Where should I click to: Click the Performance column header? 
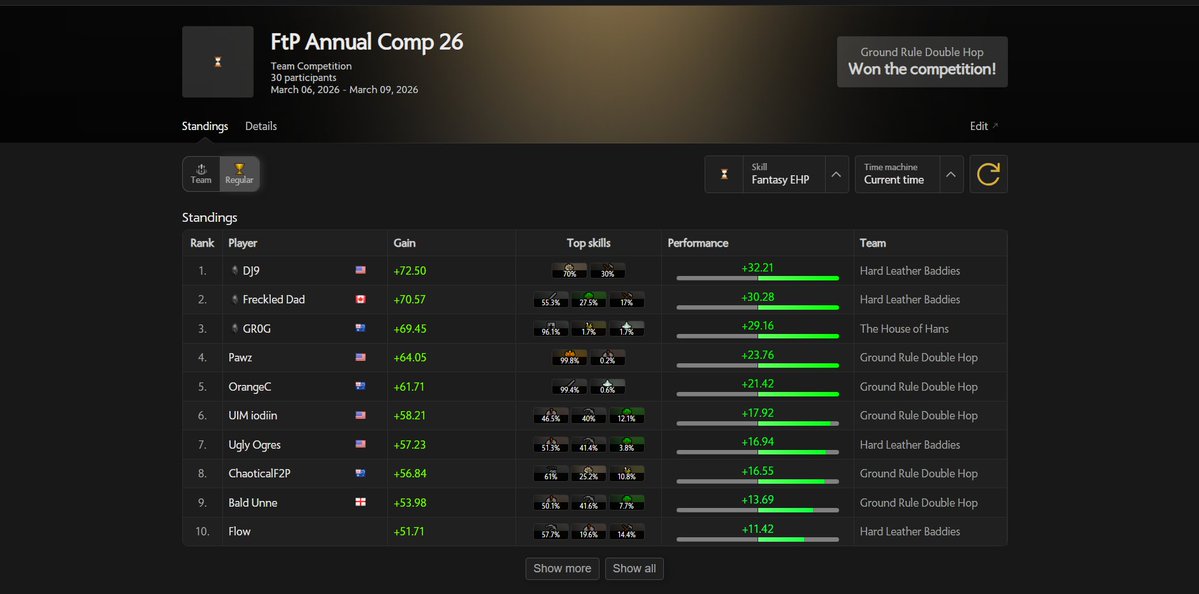tap(698, 243)
